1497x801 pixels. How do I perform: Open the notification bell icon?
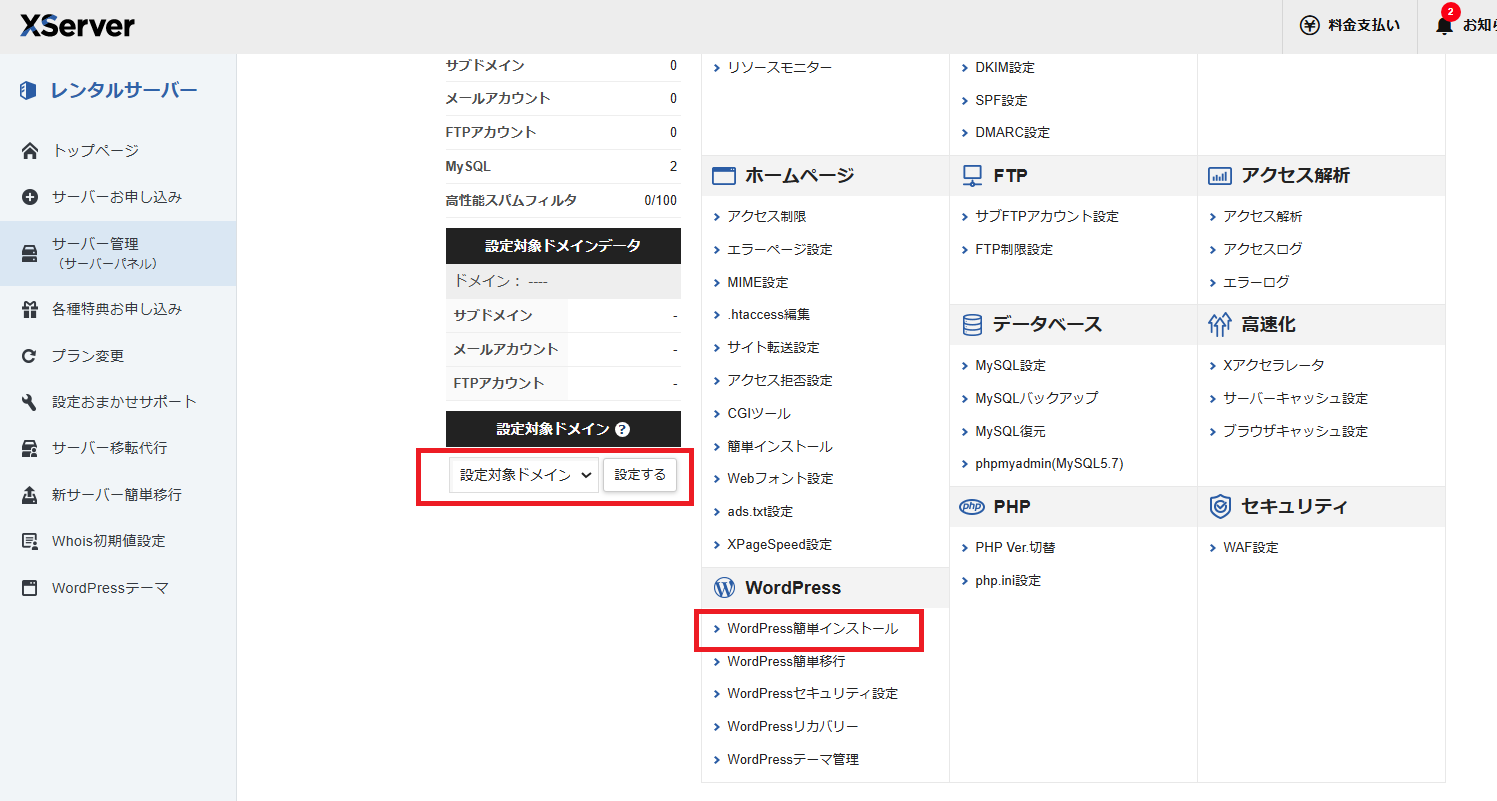(x=1444, y=26)
